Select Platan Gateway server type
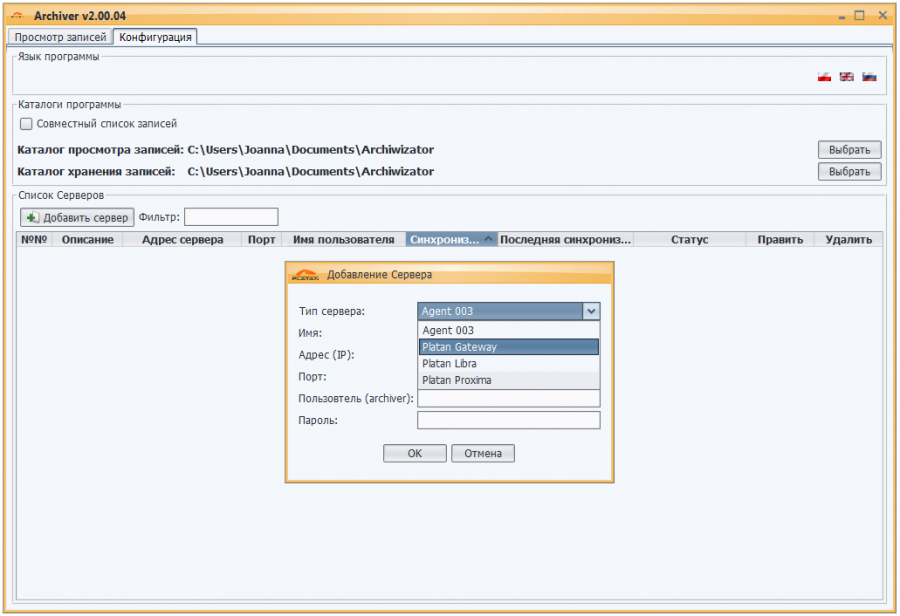The height and width of the screenshot is (616, 900). [509, 347]
